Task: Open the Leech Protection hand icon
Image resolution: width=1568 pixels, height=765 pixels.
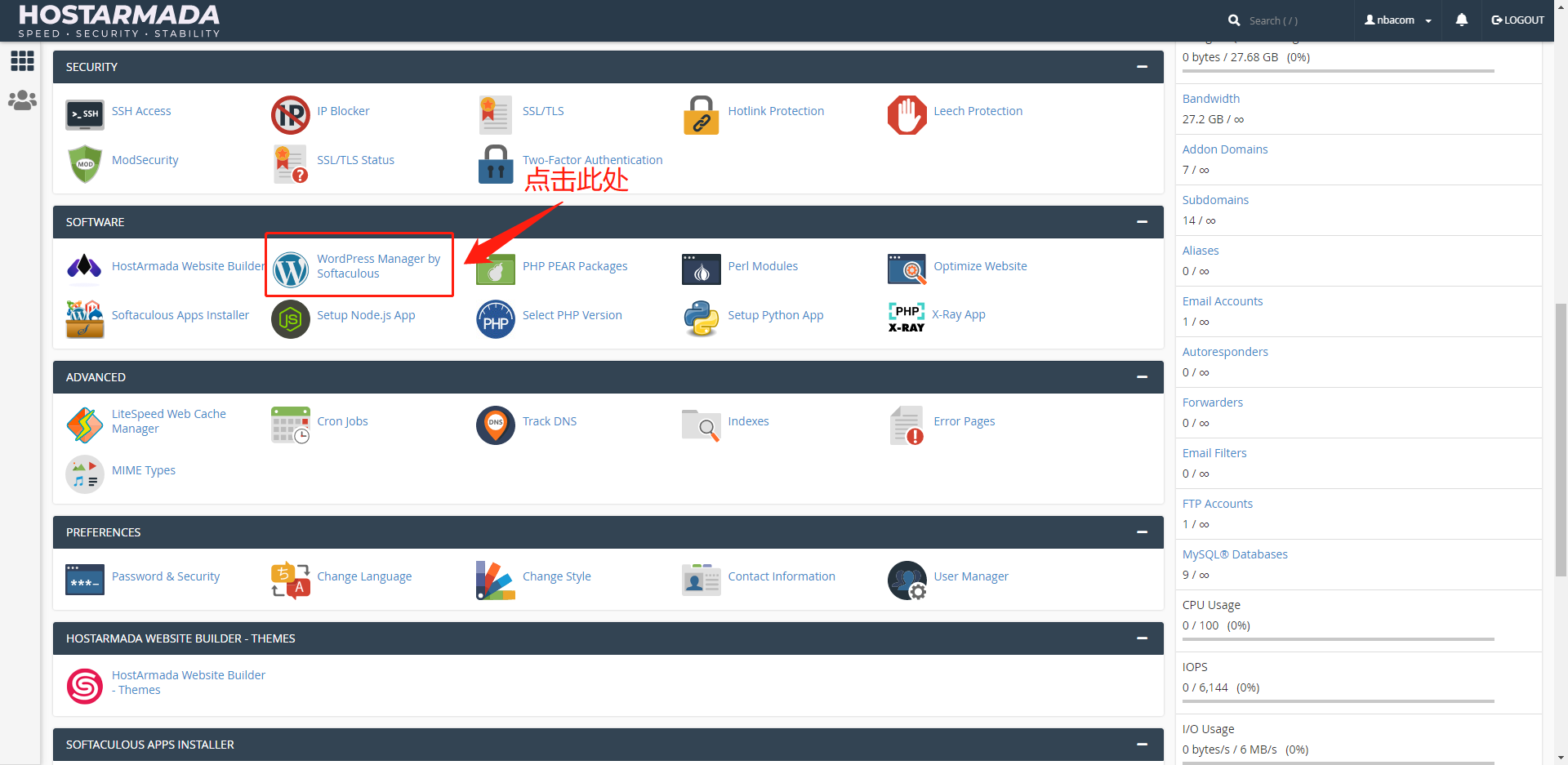Action: tap(906, 114)
